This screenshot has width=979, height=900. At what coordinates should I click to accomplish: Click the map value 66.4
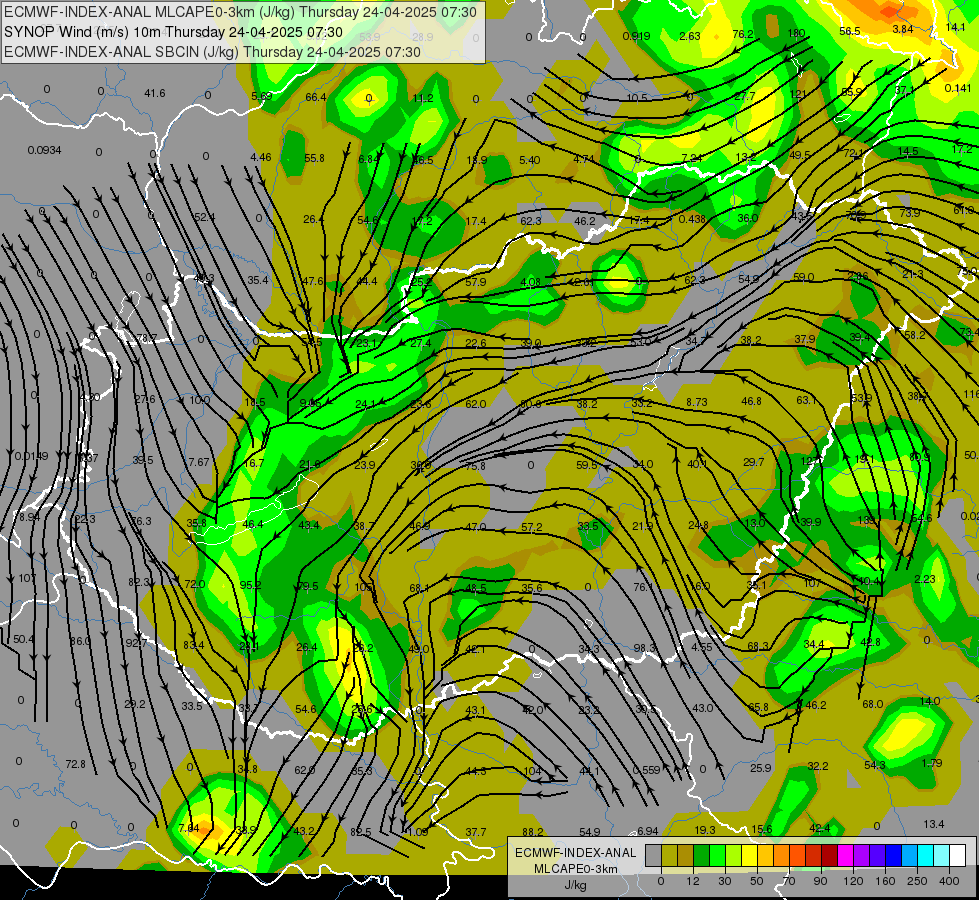(x=316, y=97)
